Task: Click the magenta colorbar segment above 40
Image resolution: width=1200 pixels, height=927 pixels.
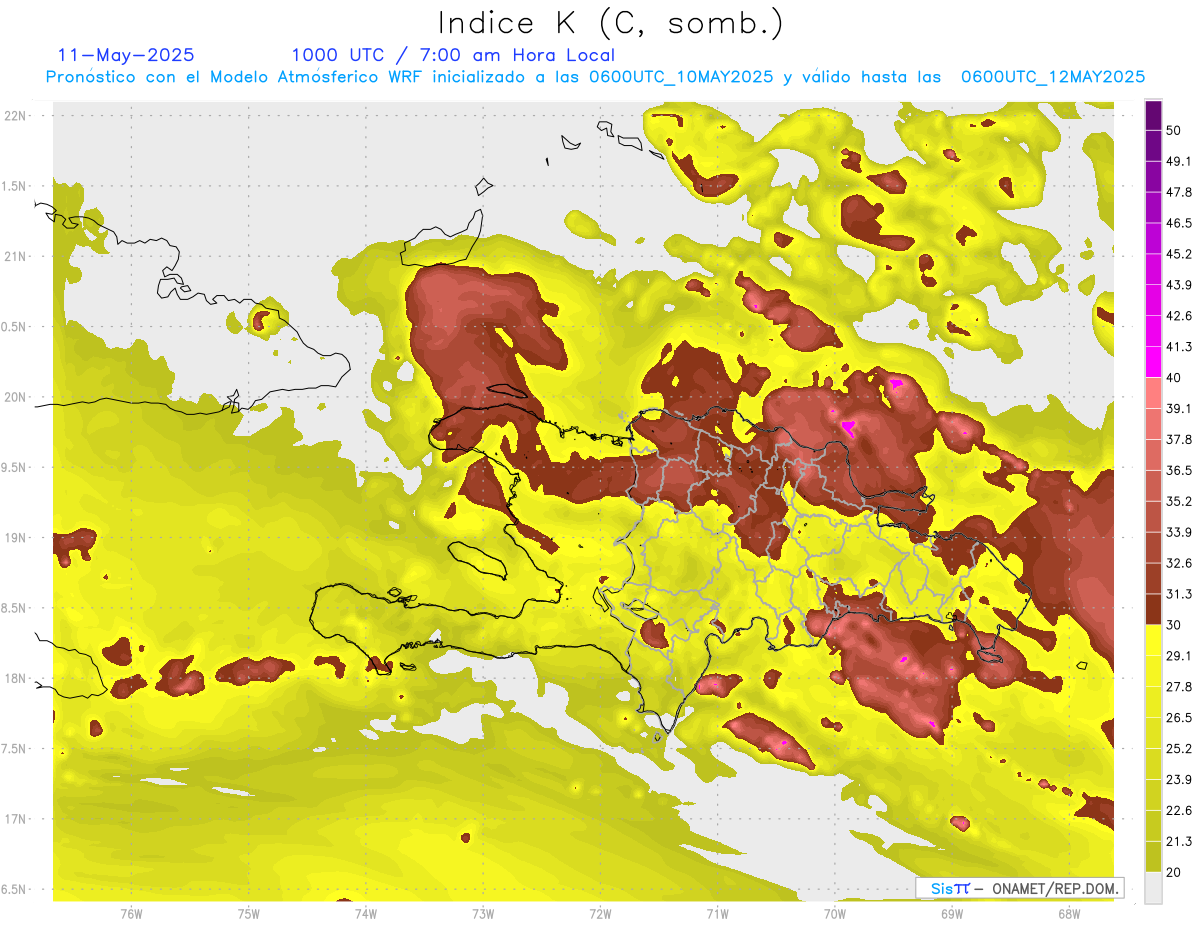Action: pos(1153,361)
